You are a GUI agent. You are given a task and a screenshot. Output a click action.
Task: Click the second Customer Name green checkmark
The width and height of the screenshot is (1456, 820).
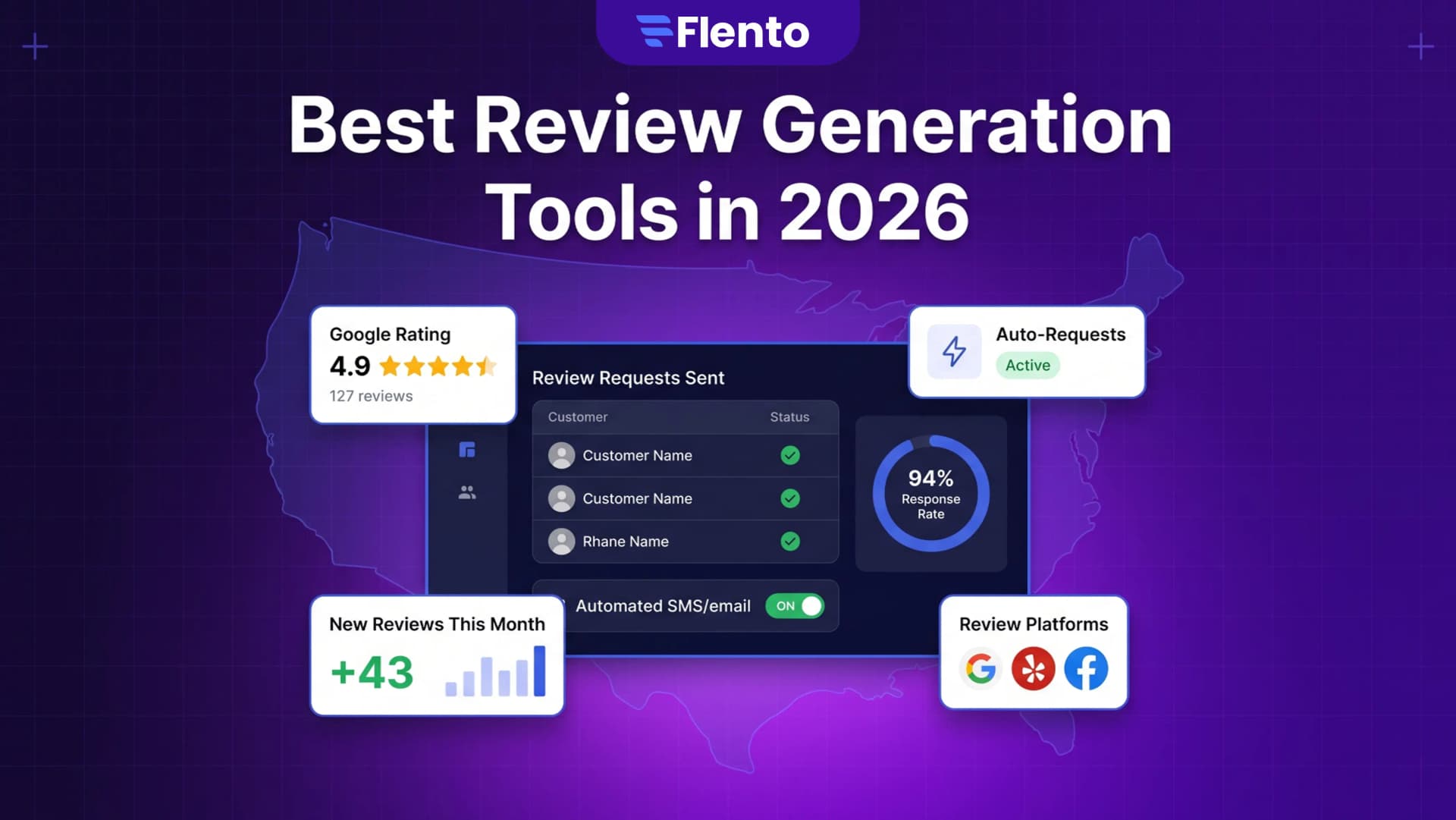coord(790,498)
